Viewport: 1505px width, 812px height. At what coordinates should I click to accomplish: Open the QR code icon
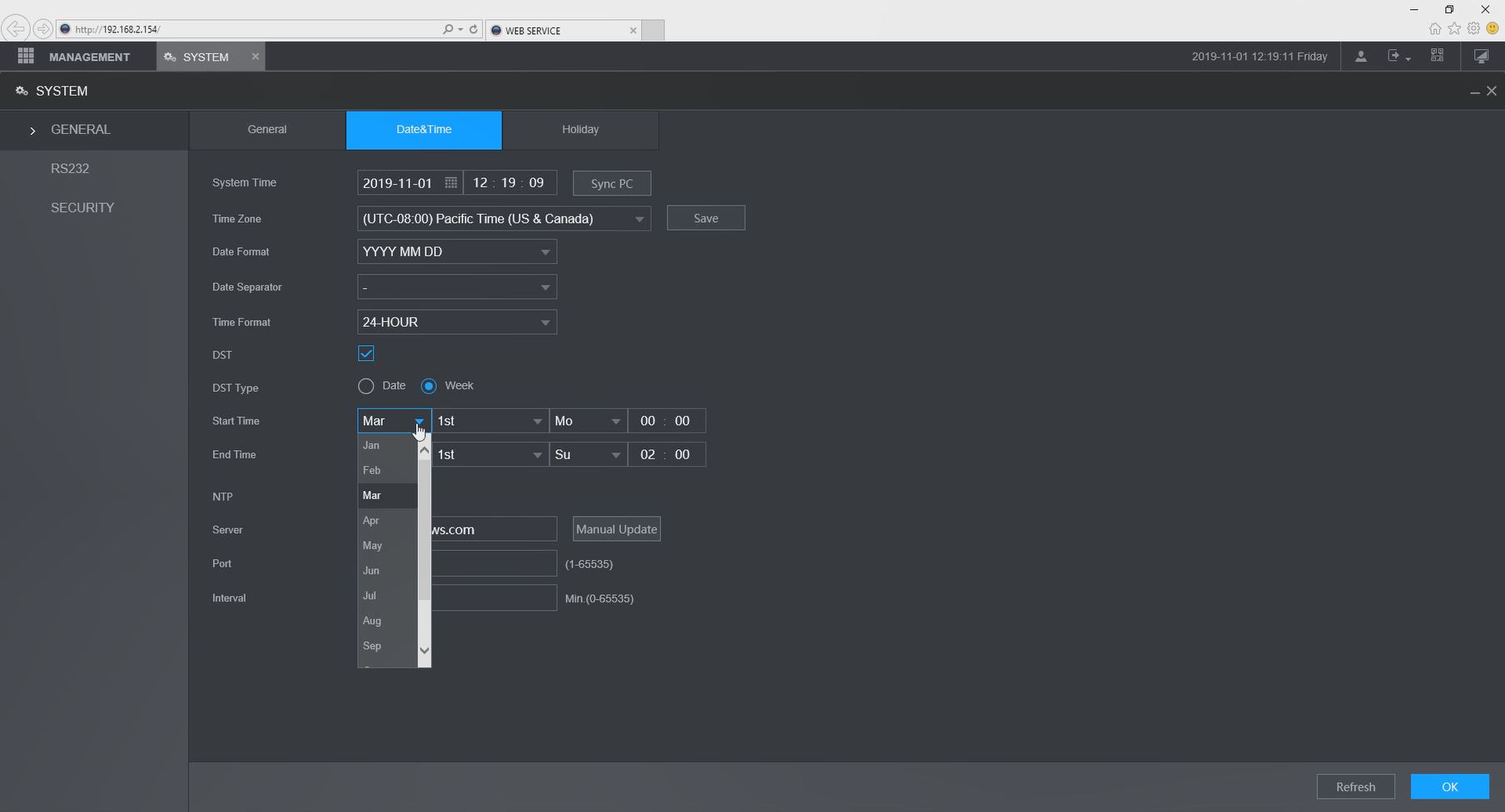(1438, 56)
